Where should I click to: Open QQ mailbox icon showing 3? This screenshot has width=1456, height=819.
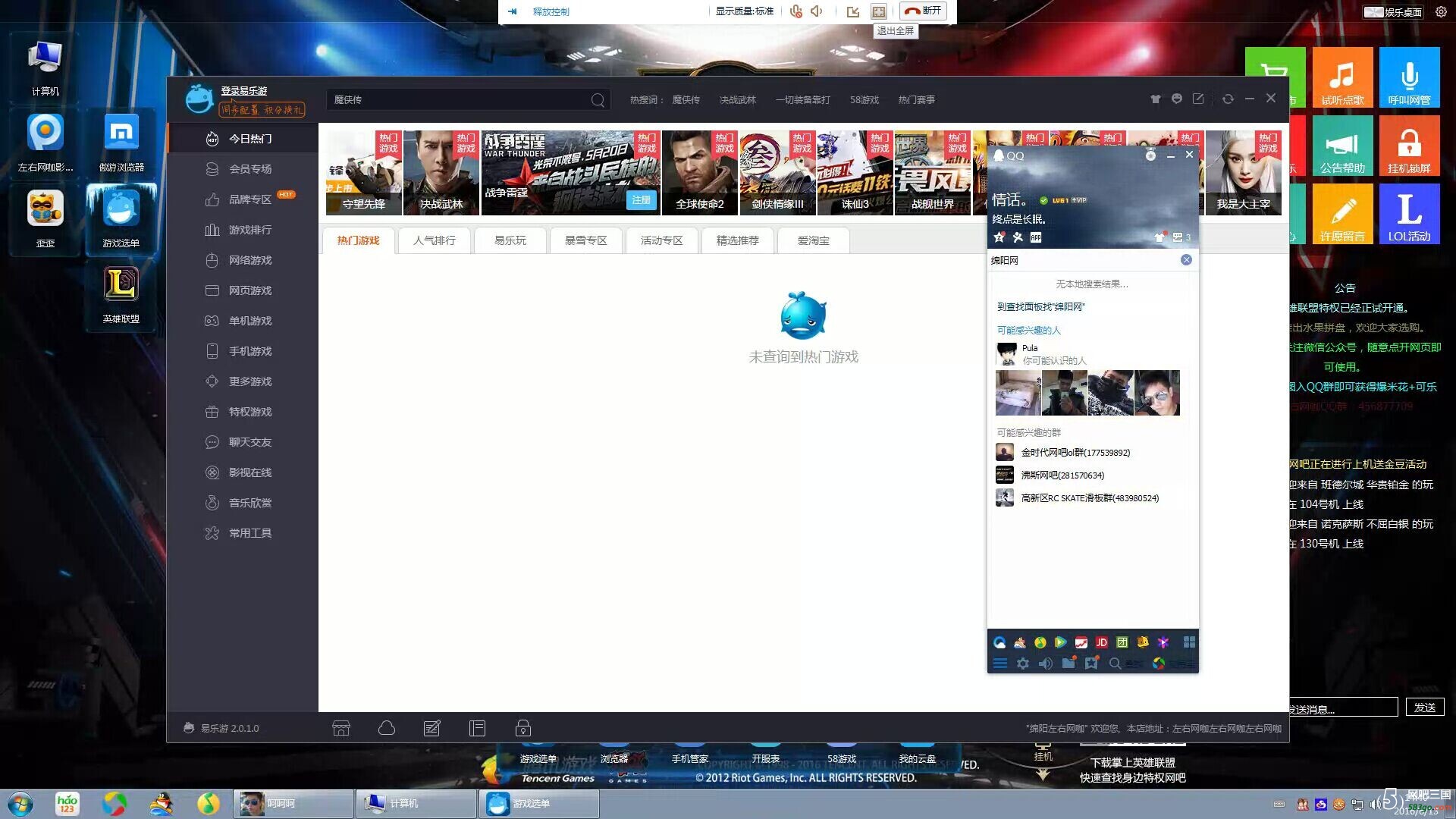click(x=1181, y=237)
